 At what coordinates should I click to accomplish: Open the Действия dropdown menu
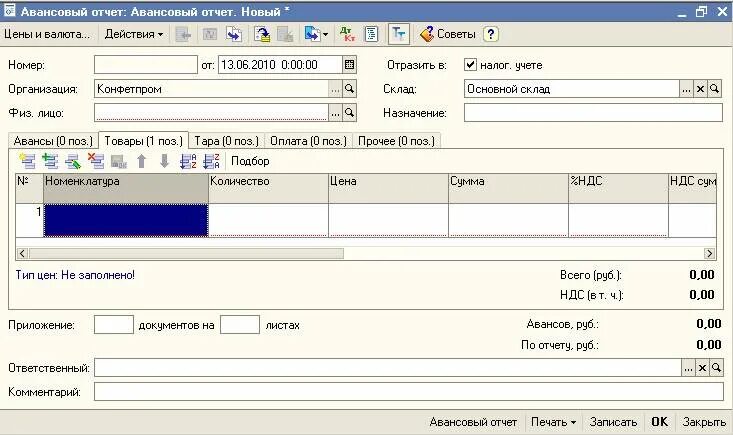(134, 34)
